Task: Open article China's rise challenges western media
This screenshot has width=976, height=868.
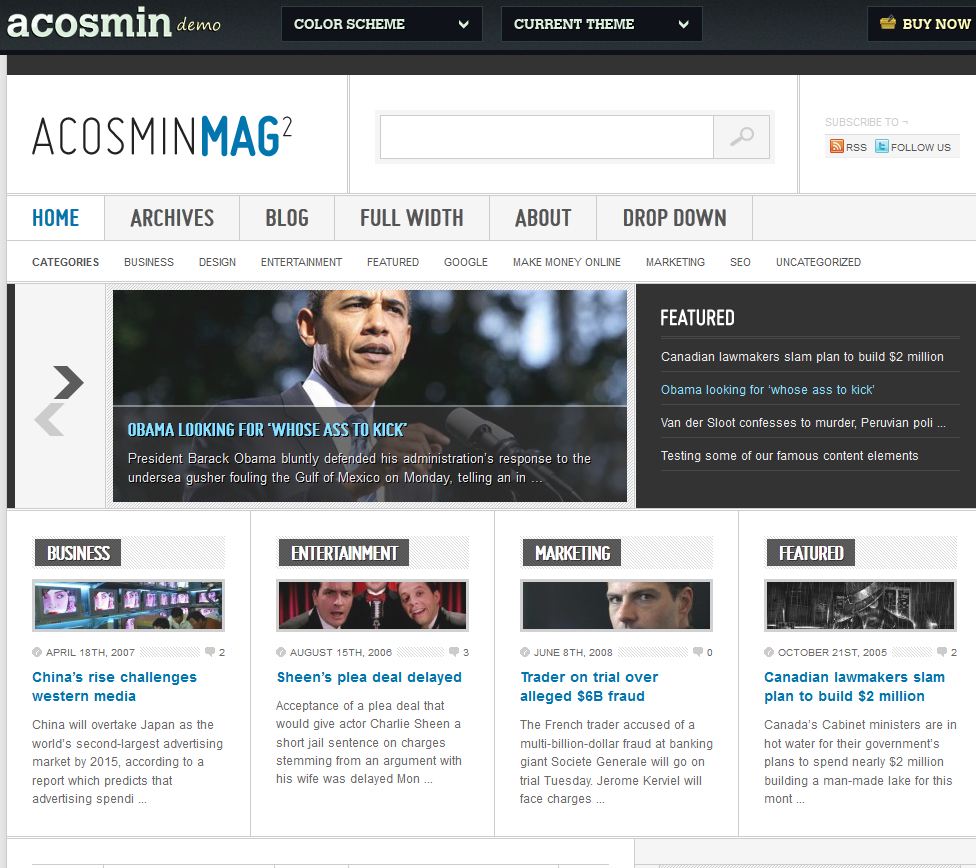Action: [x=114, y=686]
